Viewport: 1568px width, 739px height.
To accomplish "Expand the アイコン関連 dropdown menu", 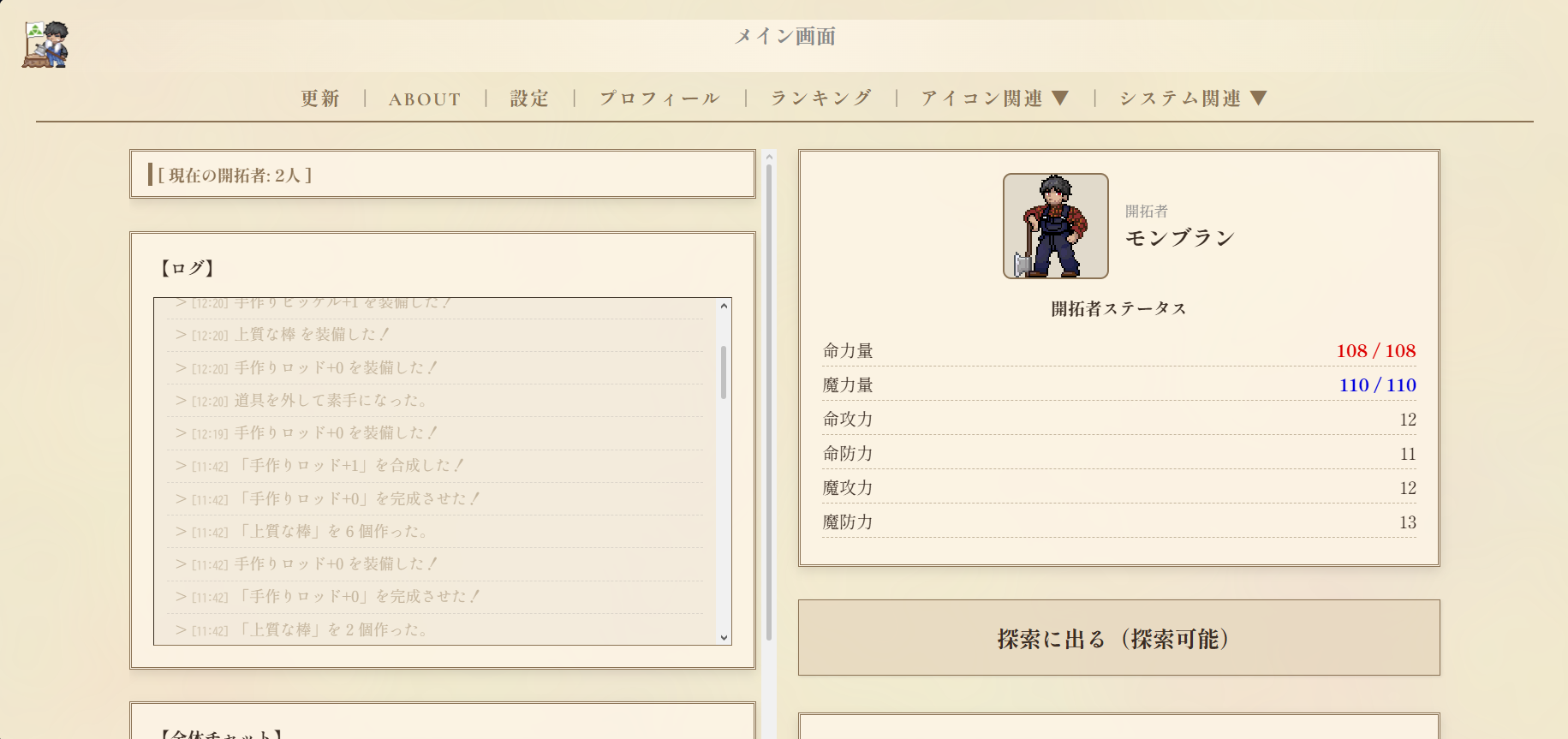I will pos(994,98).
